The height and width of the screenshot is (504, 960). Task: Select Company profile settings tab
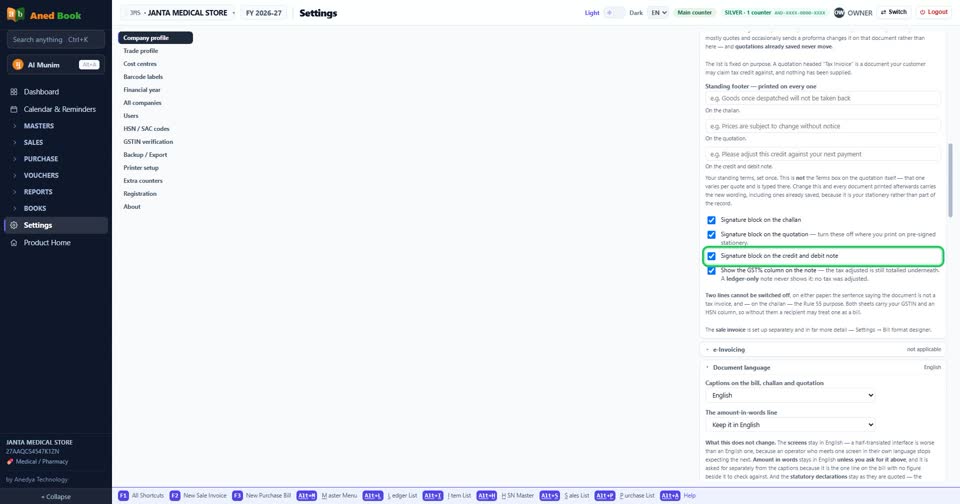(x=156, y=38)
